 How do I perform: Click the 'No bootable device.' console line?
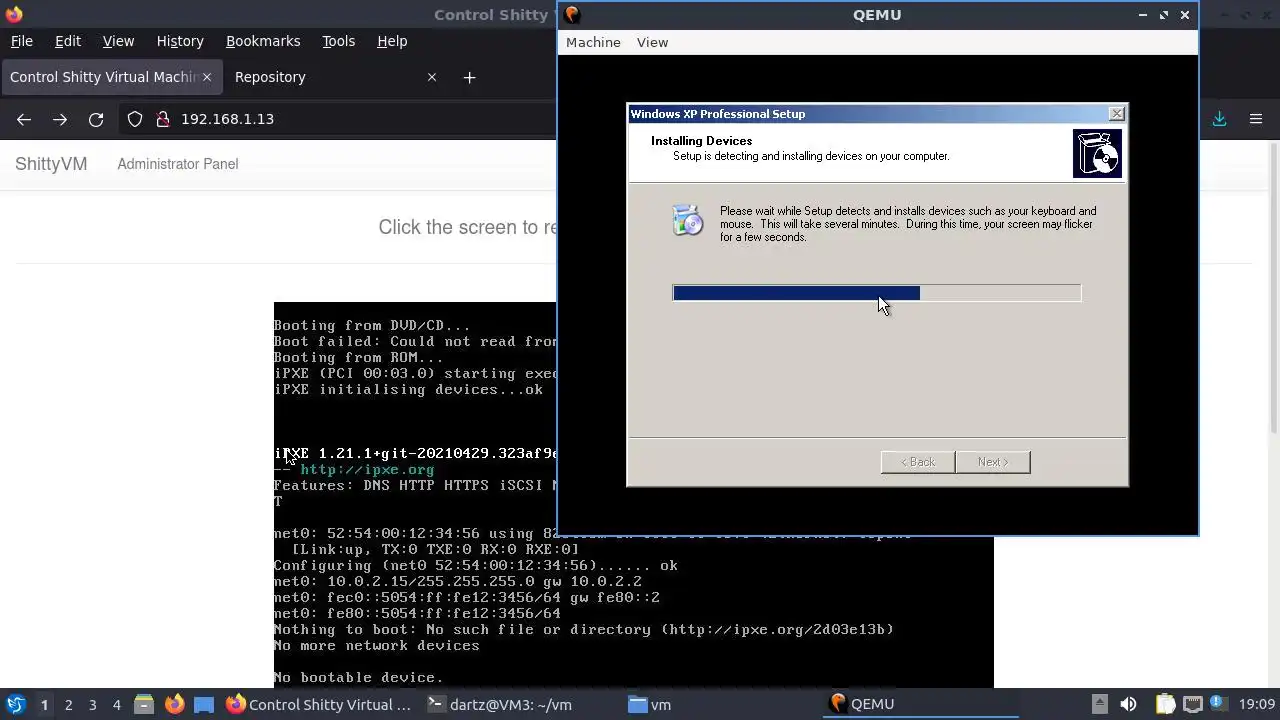click(358, 678)
